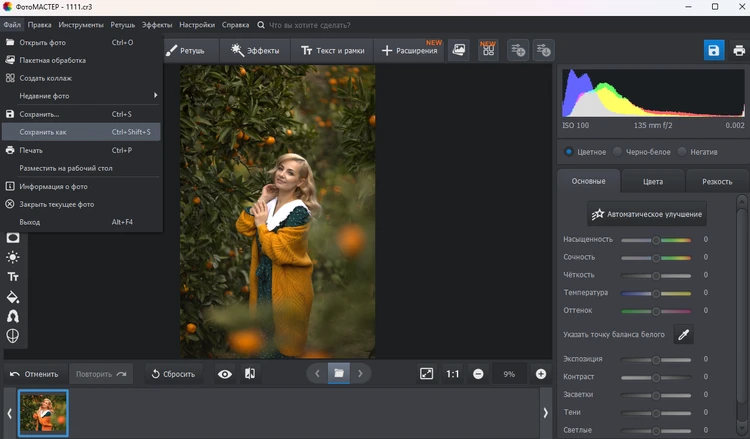Image resolution: width=750 pixels, height=439 pixels.
Task: Zoom out with the minus icon
Action: click(x=478, y=373)
